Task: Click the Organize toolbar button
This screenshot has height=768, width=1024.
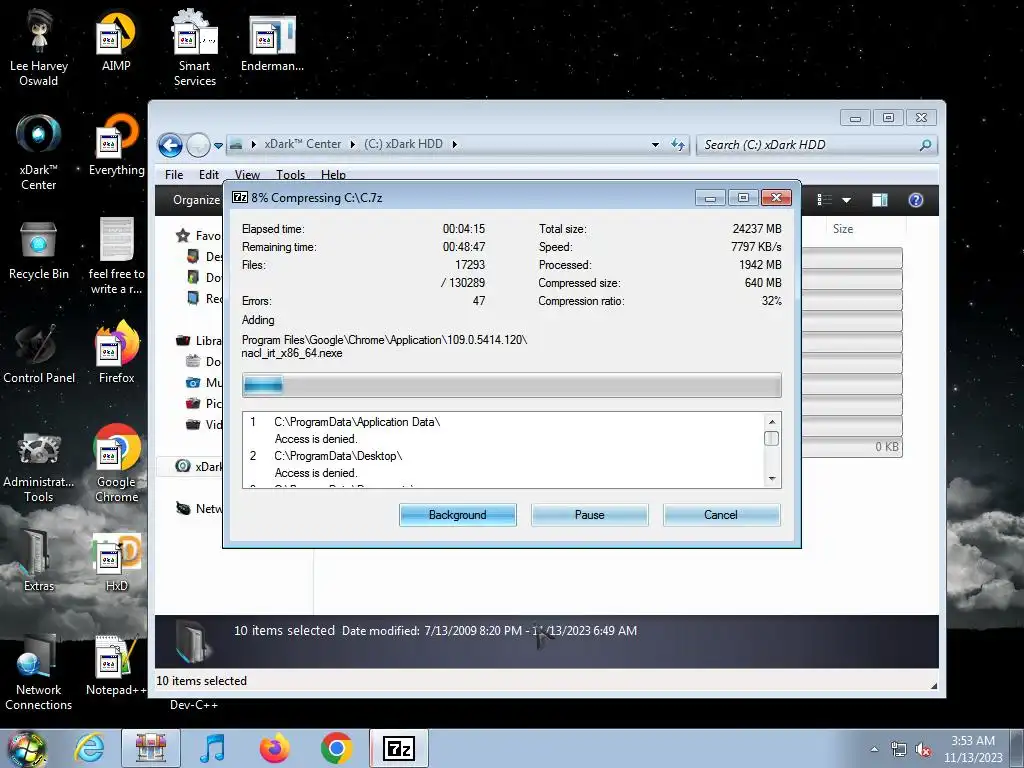Action: 195,200
